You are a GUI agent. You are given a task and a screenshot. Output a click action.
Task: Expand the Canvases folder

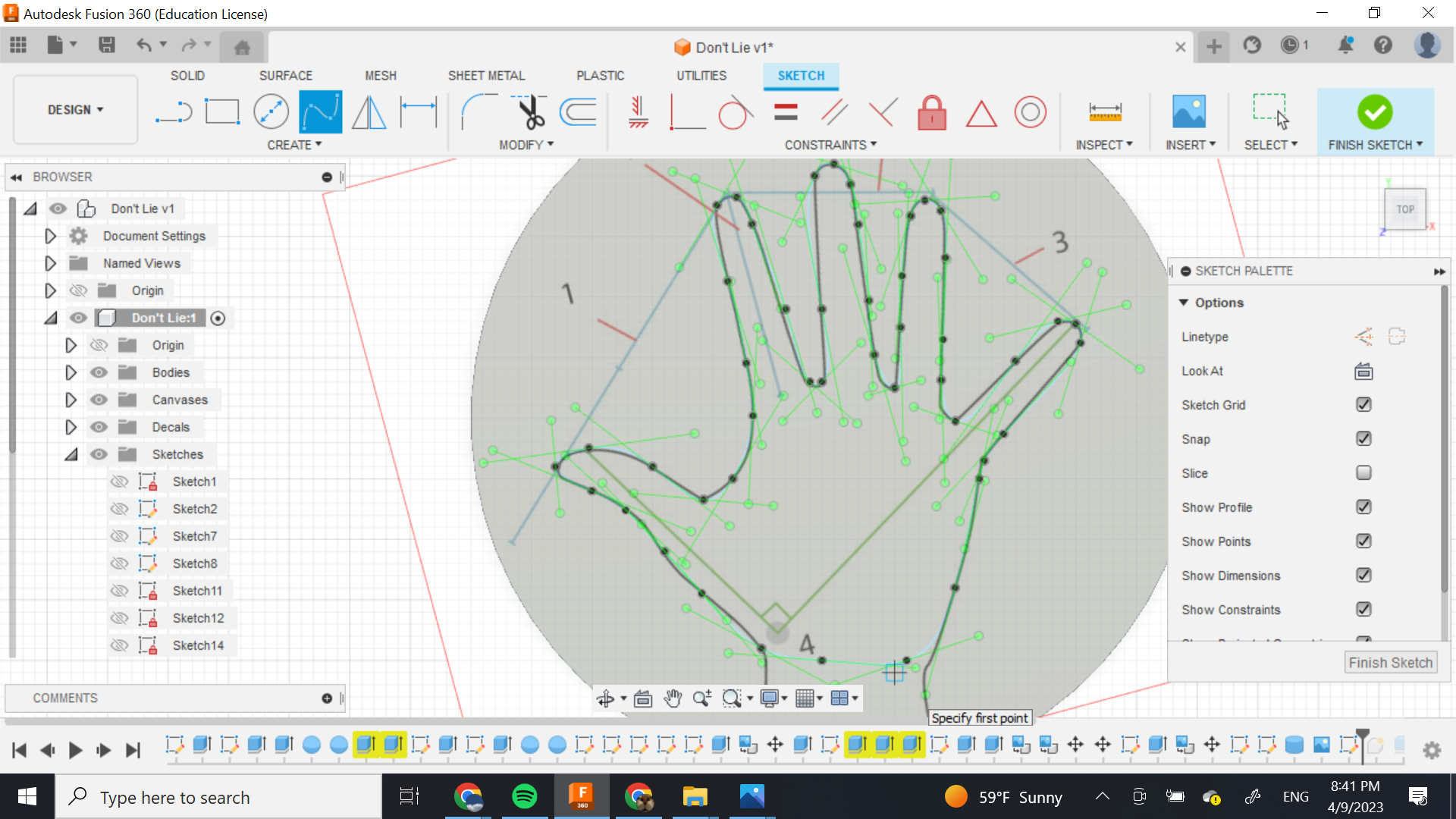coord(71,400)
